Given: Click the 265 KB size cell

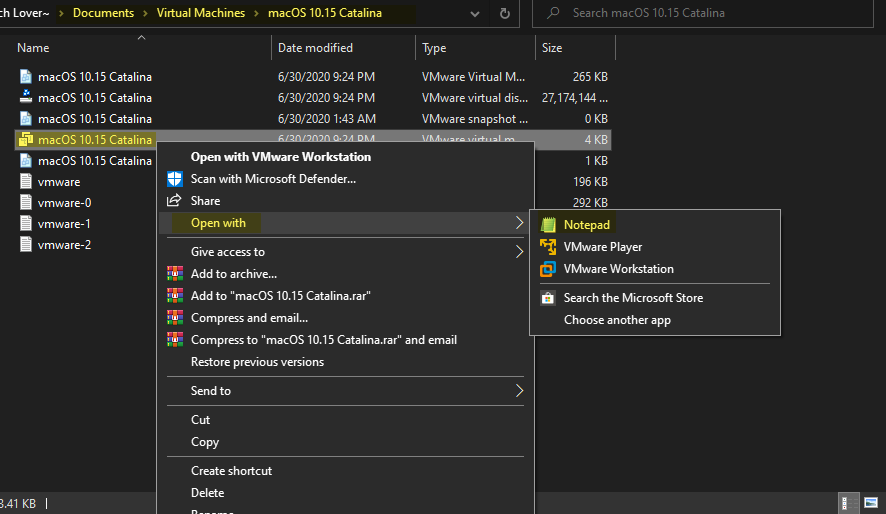Looking at the screenshot, I should coord(590,77).
